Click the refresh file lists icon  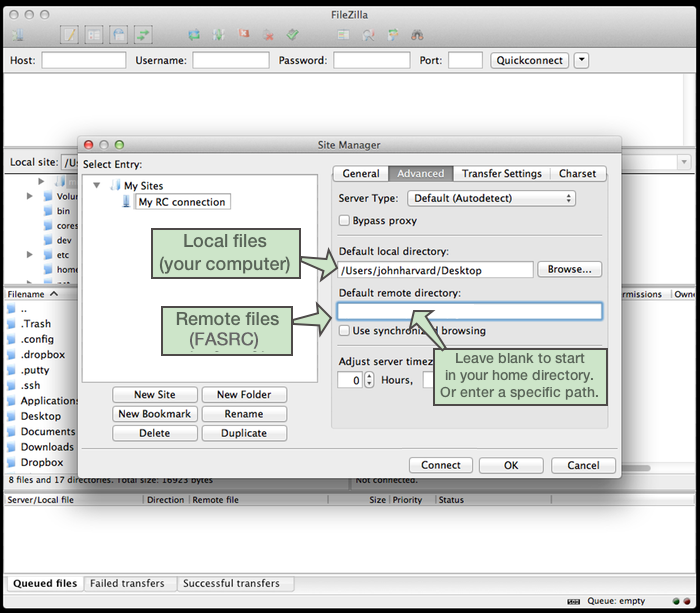[194, 35]
